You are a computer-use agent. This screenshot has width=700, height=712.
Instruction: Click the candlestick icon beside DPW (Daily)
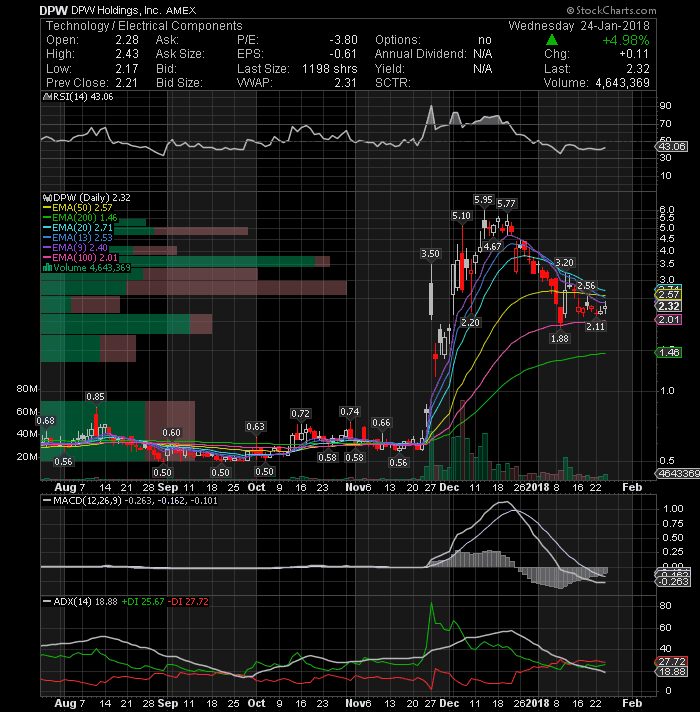click(47, 198)
